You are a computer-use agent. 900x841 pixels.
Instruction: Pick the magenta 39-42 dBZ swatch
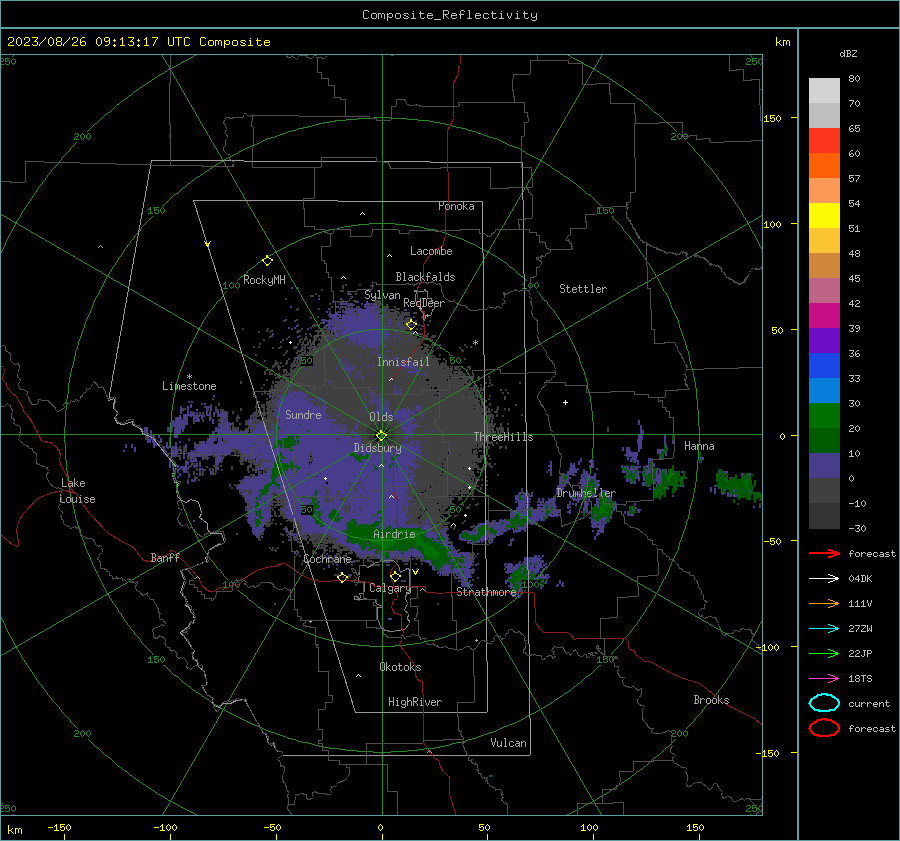coord(824,315)
